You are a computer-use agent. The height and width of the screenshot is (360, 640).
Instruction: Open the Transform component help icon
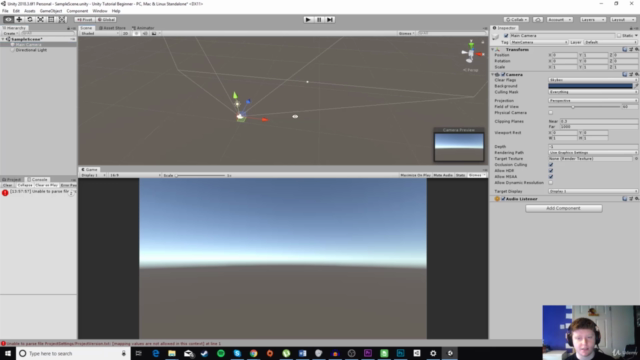tap(624, 49)
